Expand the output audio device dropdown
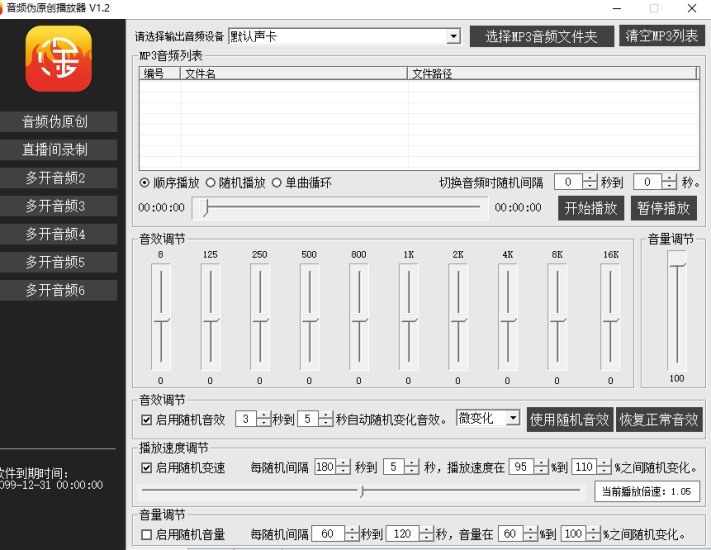The width and height of the screenshot is (711, 550). tap(453, 36)
